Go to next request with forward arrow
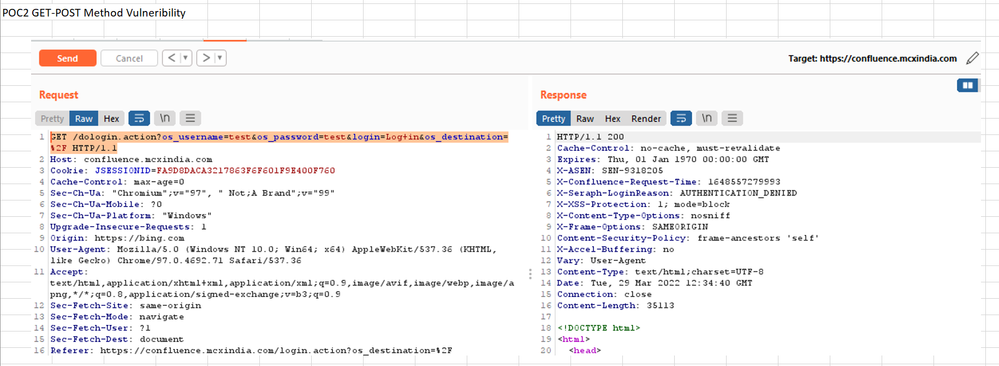Image resolution: width=999 pixels, height=366 pixels. (206, 58)
